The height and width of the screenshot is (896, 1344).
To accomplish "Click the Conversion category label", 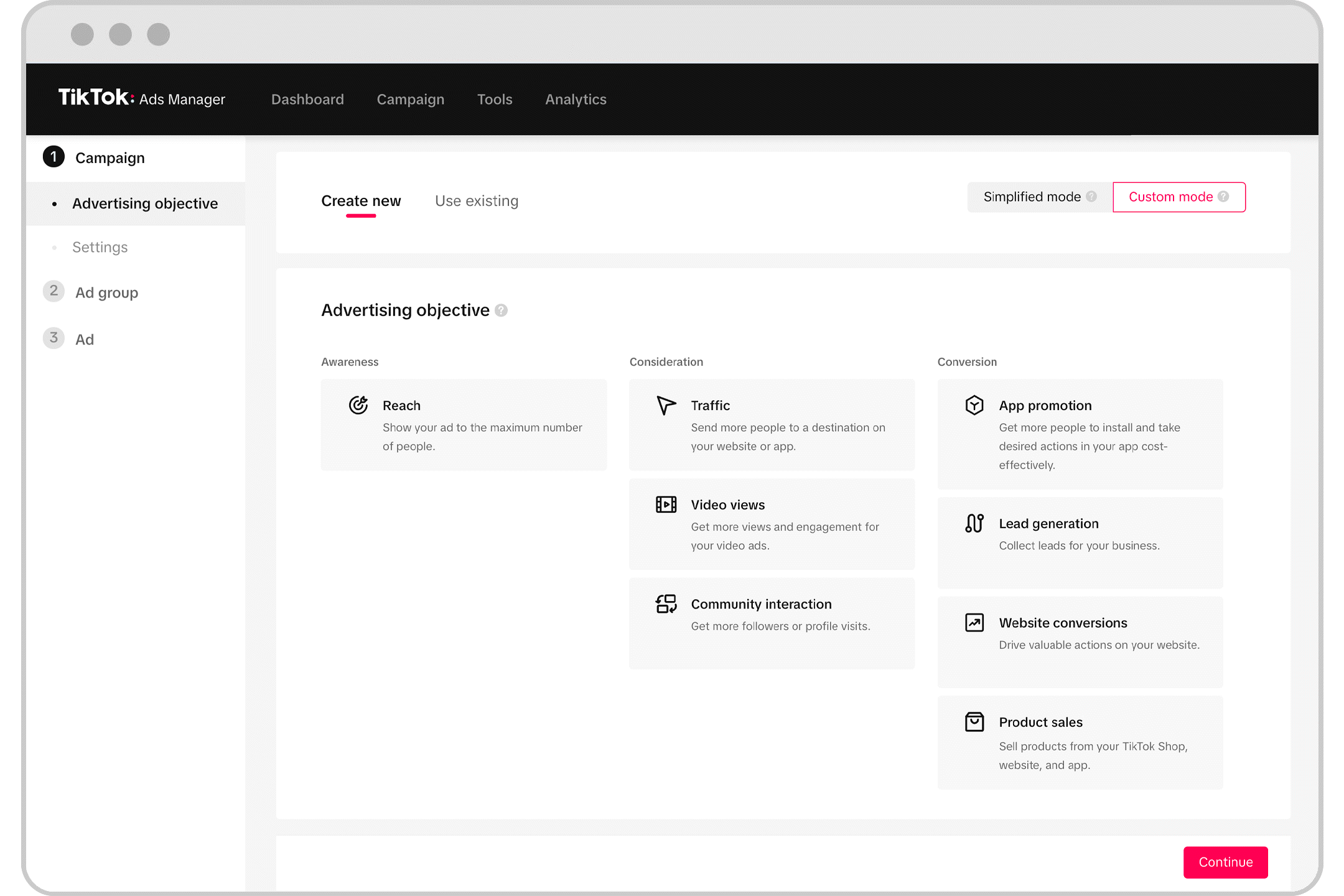I will [x=967, y=362].
